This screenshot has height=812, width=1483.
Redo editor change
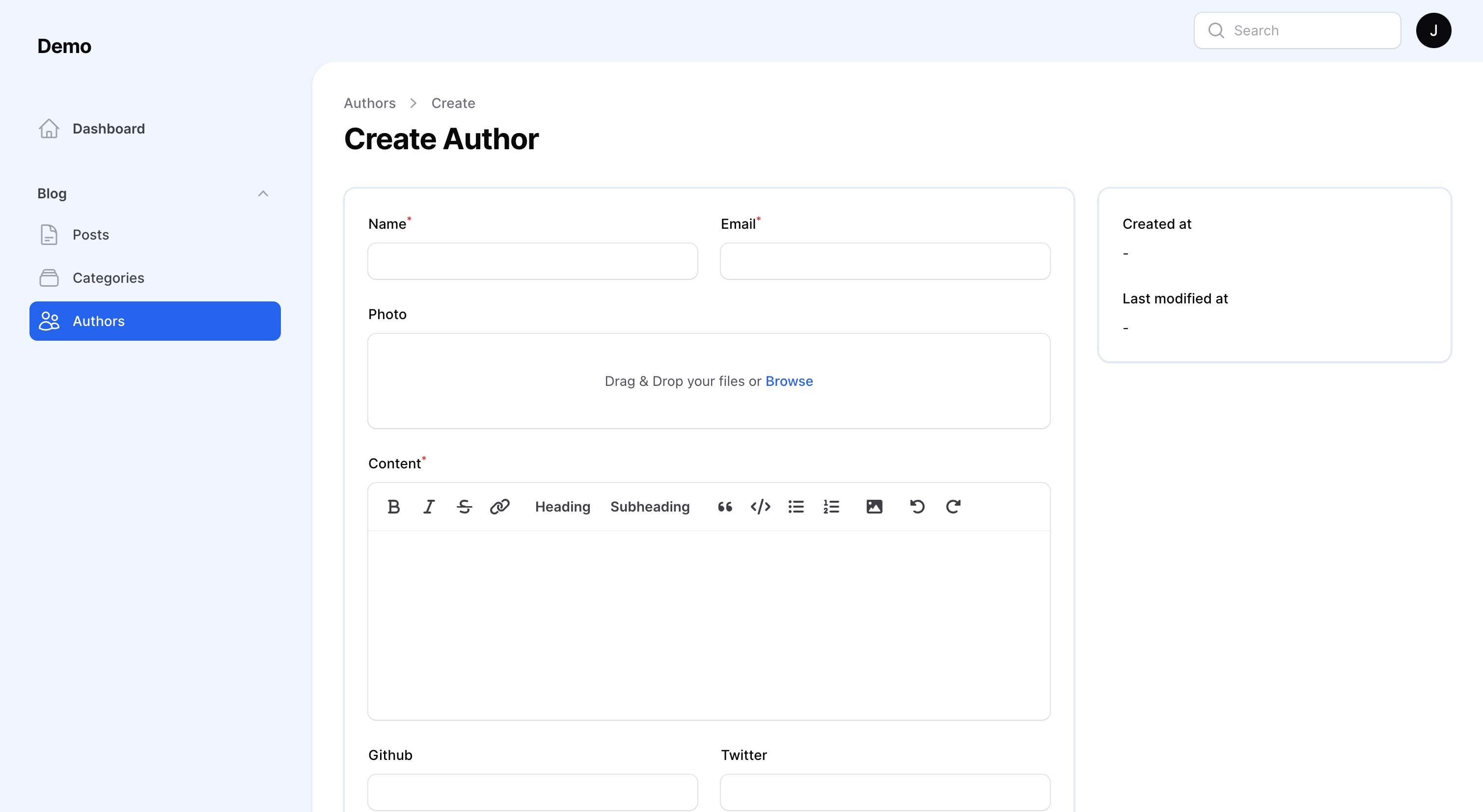tap(953, 507)
